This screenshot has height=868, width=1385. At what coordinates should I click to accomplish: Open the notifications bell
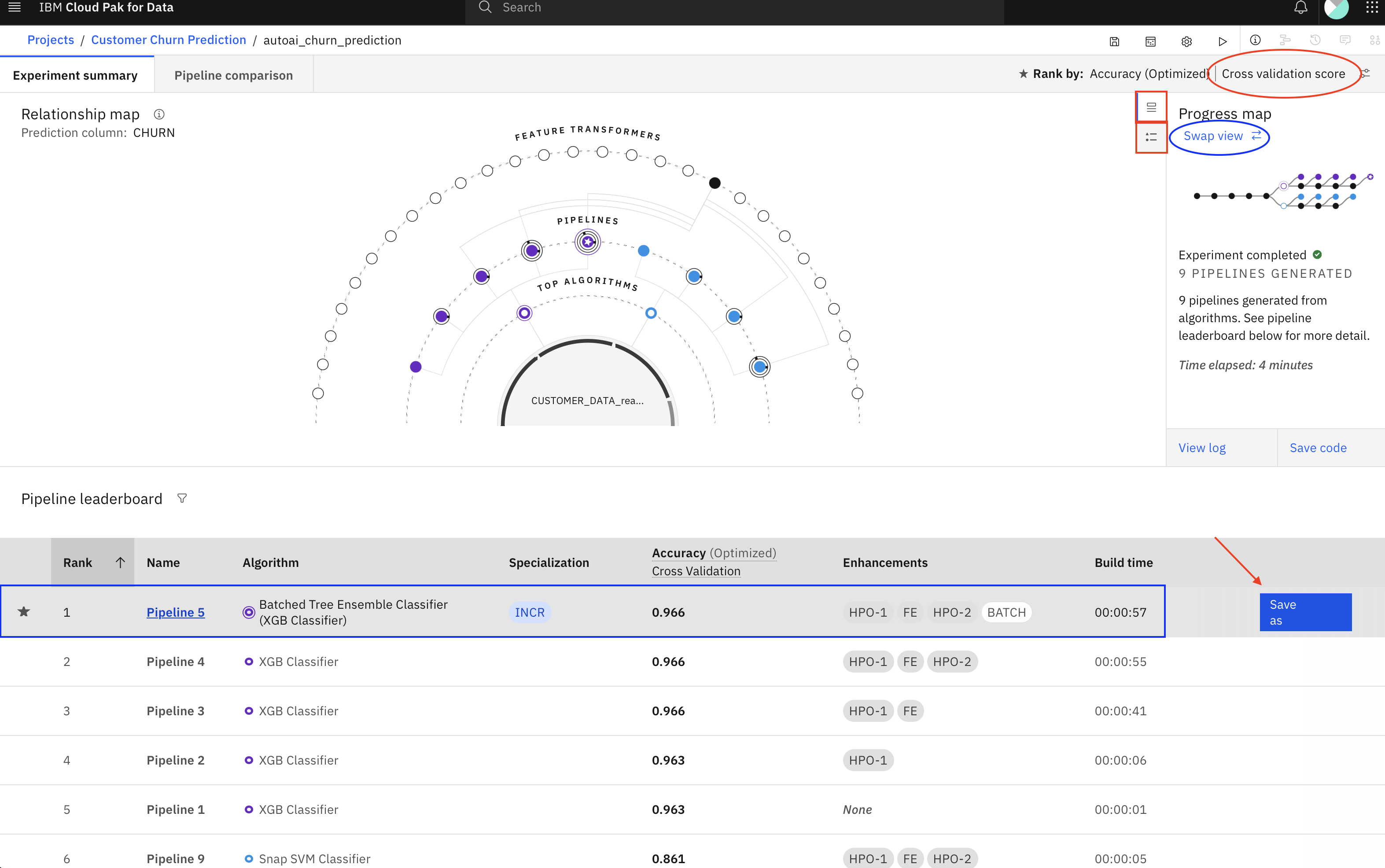(x=1300, y=7)
